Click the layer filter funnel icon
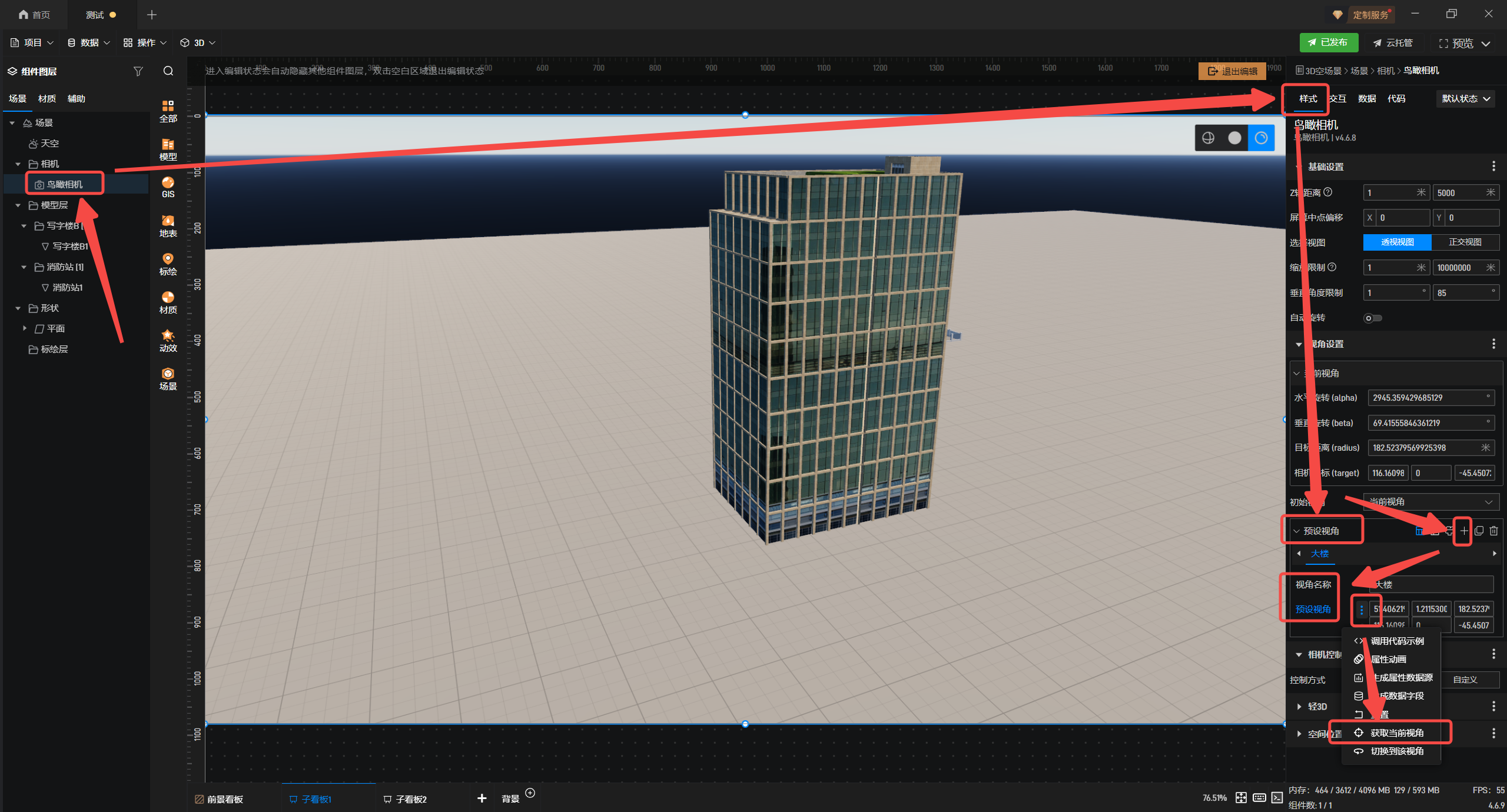 [138, 71]
